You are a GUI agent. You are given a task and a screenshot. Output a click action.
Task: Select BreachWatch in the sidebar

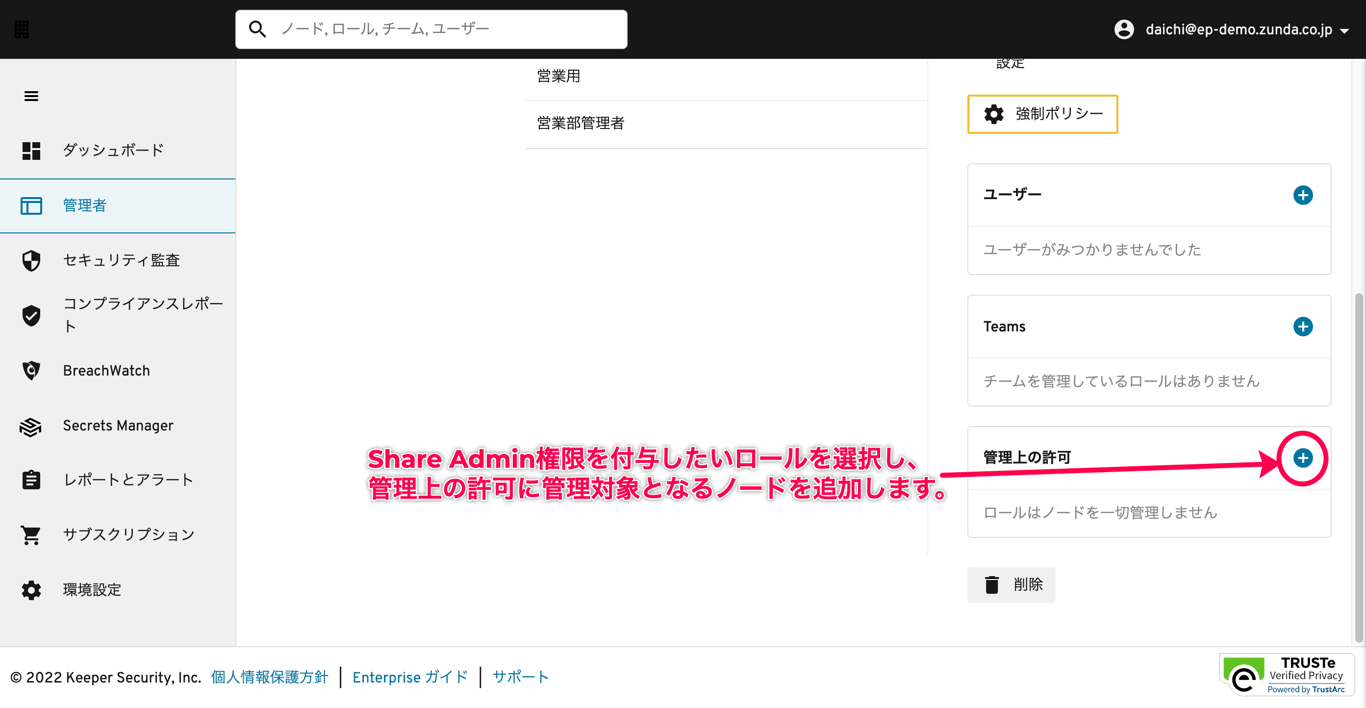pos(108,370)
